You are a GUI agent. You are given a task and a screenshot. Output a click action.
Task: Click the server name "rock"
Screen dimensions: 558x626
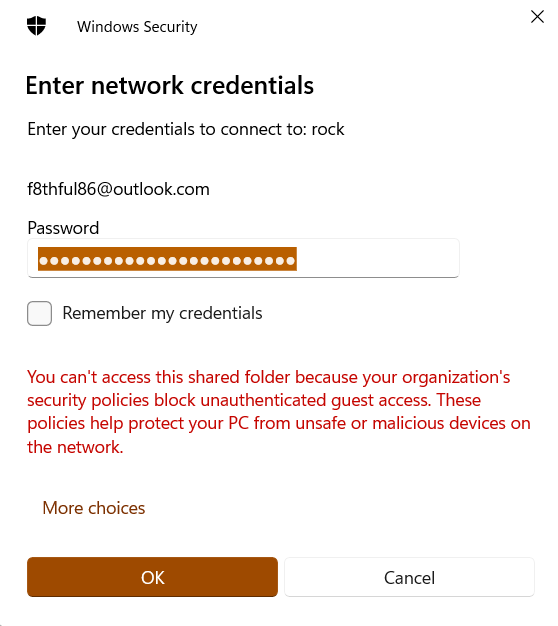tap(328, 129)
